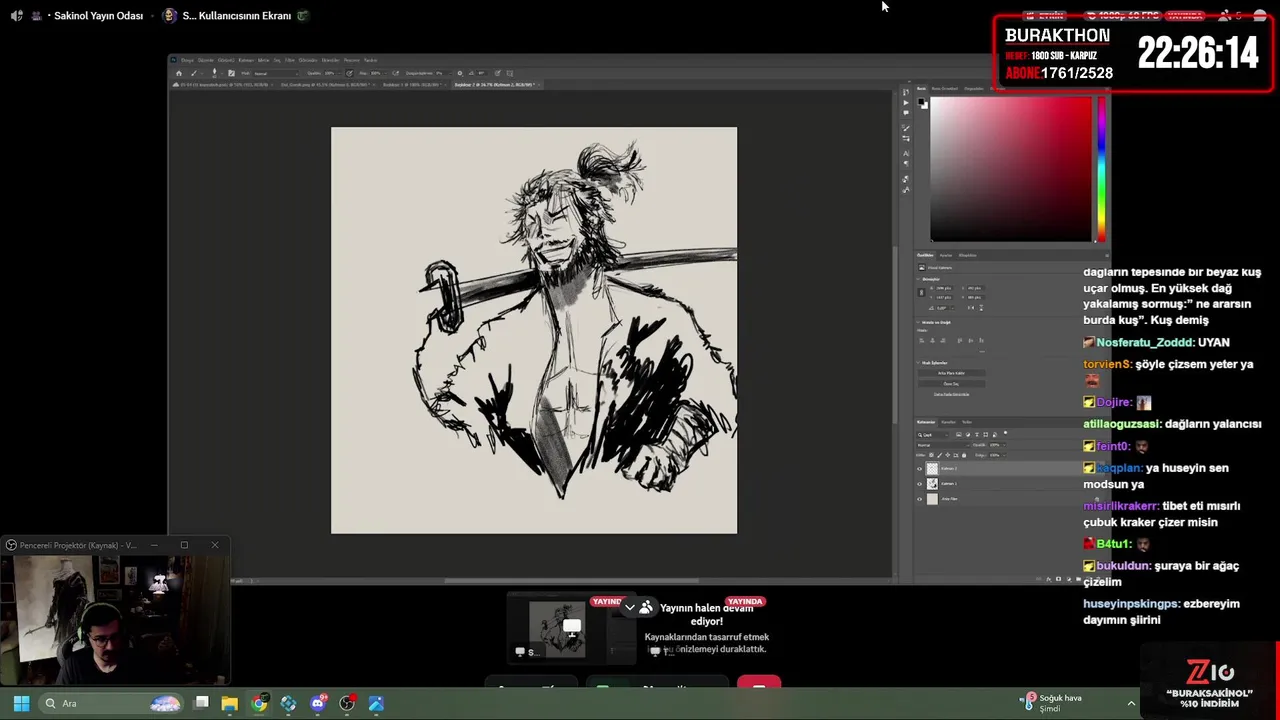Open the Brush tool preset icon
This screenshot has height=720, width=1280.
click(x=194, y=73)
